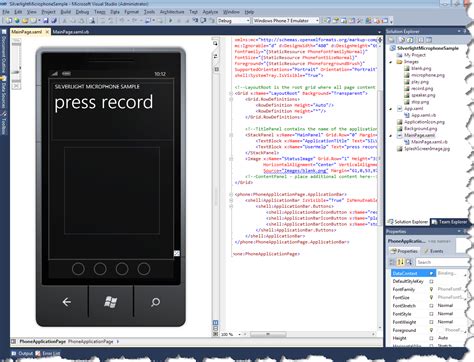Click the folder icon beside Images
This screenshot has height=362, width=474.
399,62
